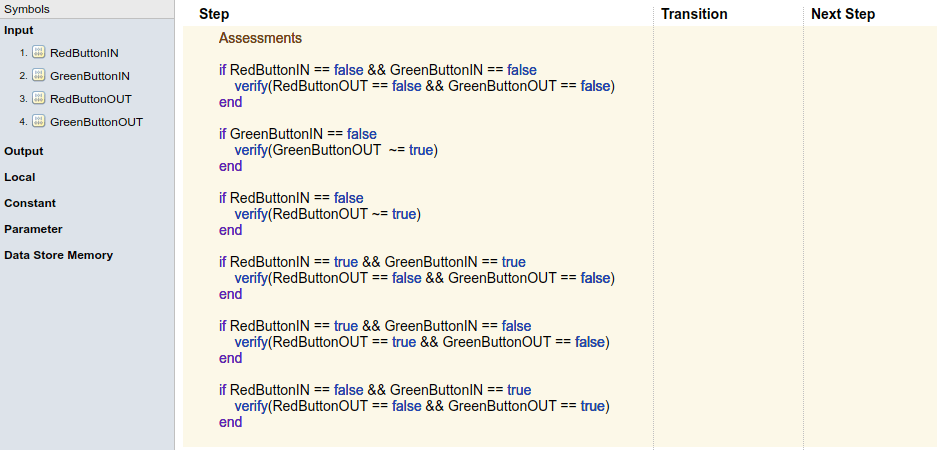Click the GreenButtonIN symbol icon
This screenshot has height=450, width=937.
(39, 76)
